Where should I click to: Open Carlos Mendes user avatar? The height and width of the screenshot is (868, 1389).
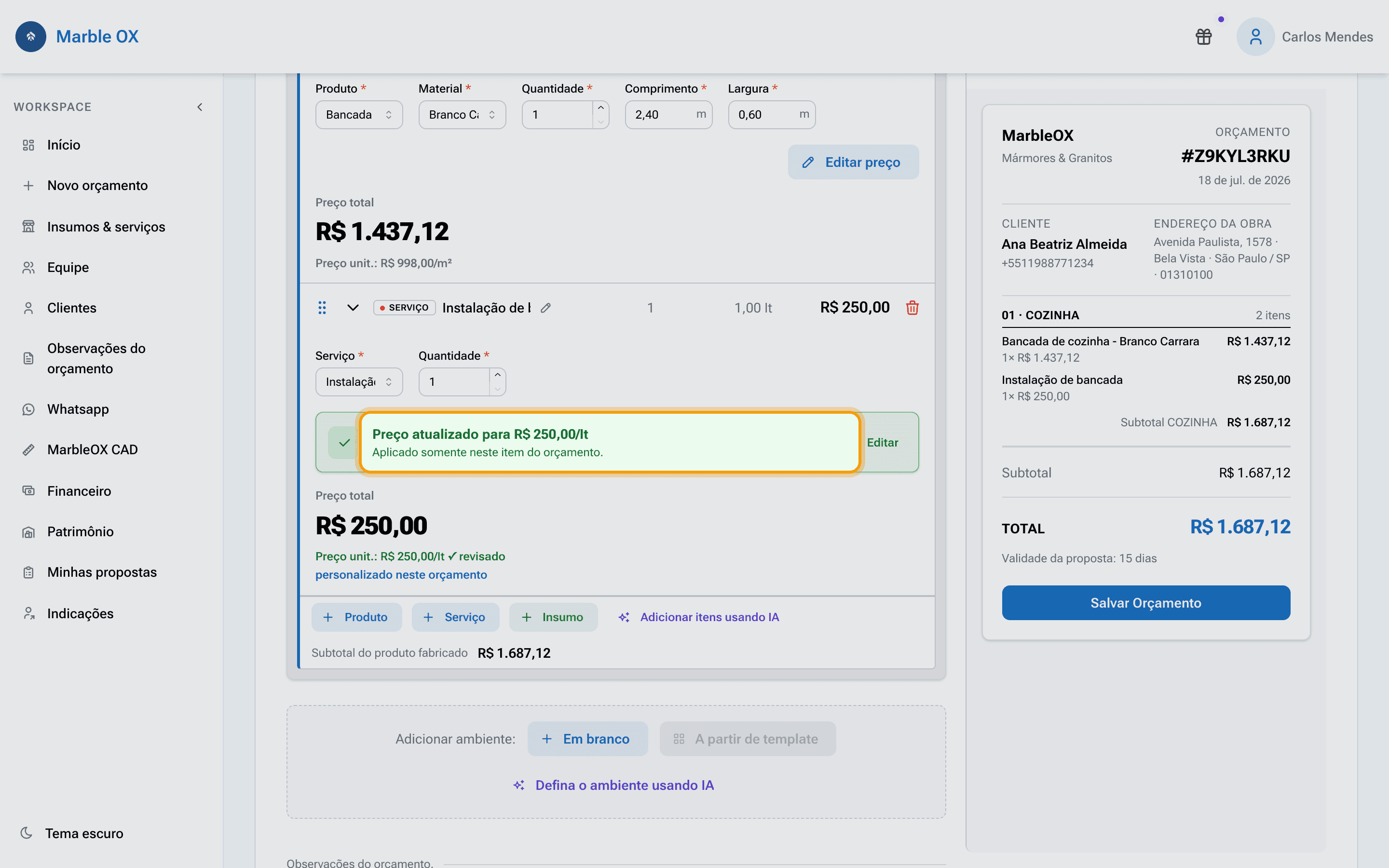click(x=1255, y=37)
